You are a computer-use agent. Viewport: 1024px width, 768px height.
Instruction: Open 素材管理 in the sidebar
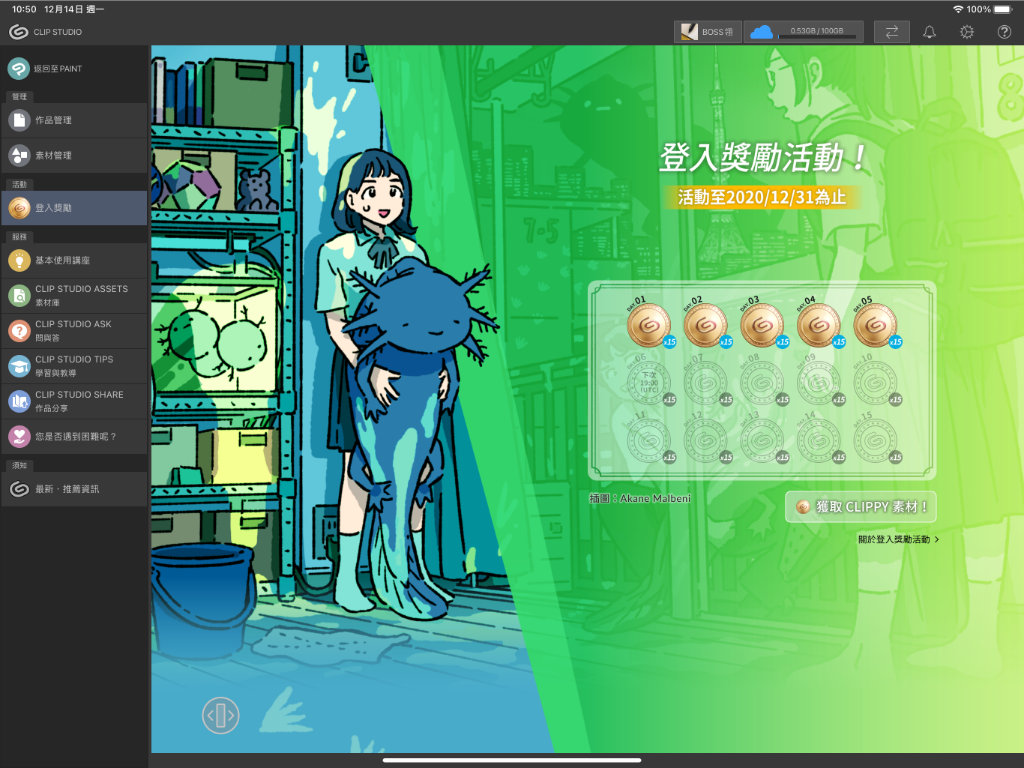coord(74,155)
